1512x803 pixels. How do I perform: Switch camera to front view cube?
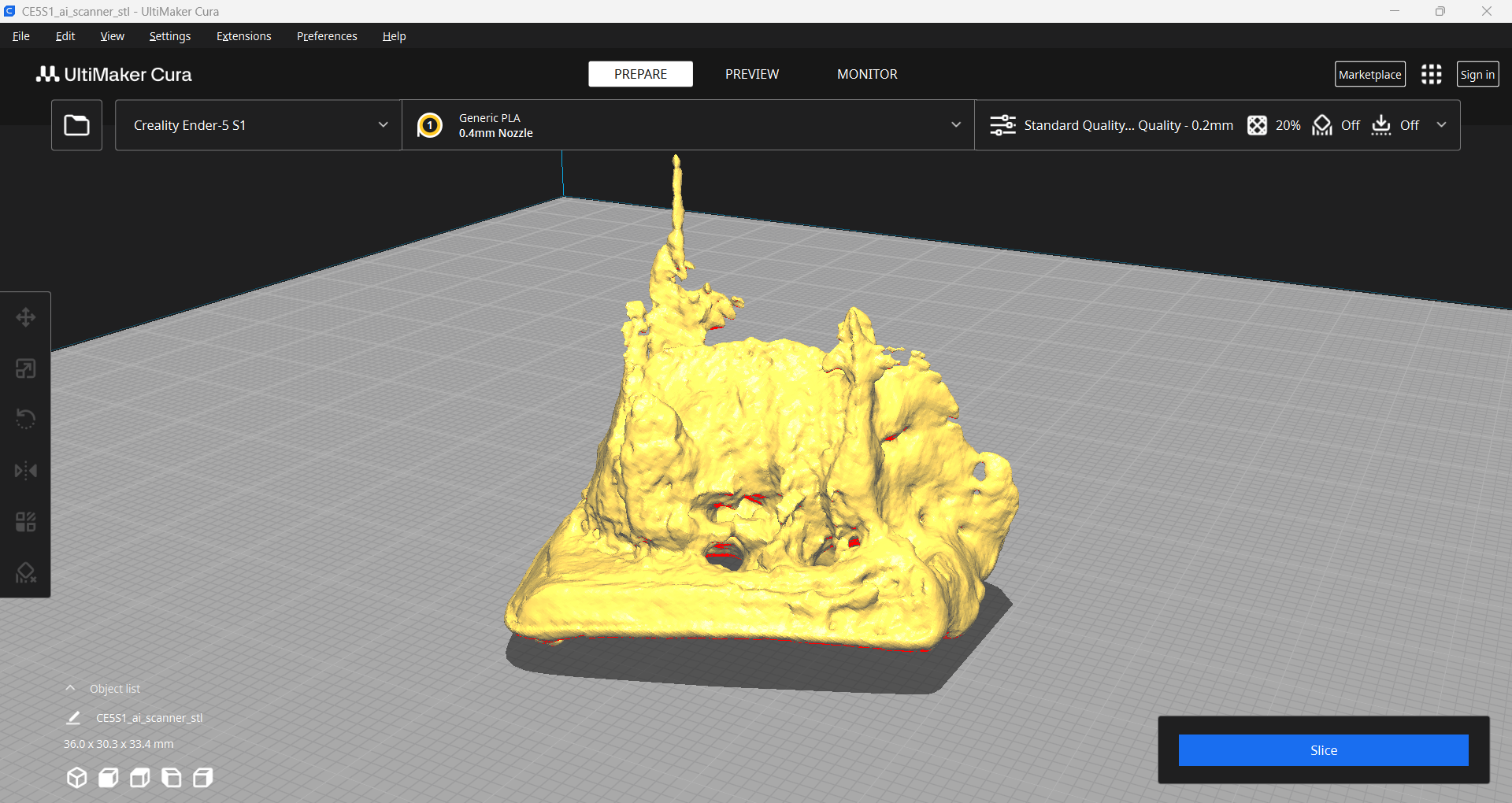pos(108,778)
